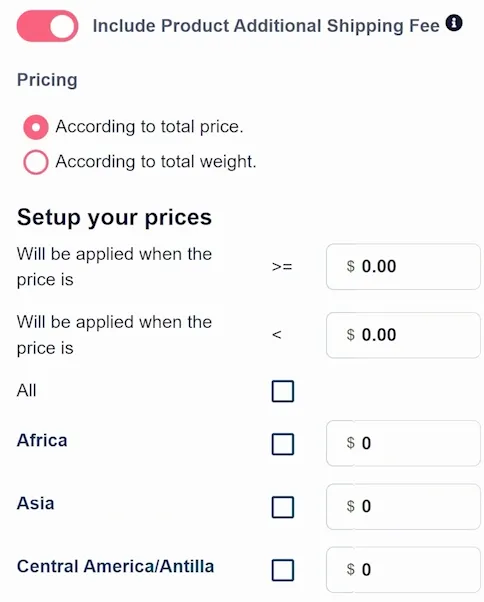The height and width of the screenshot is (602, 484).
Task: Click the Asia price input field
Action: (x=403, y=506)
